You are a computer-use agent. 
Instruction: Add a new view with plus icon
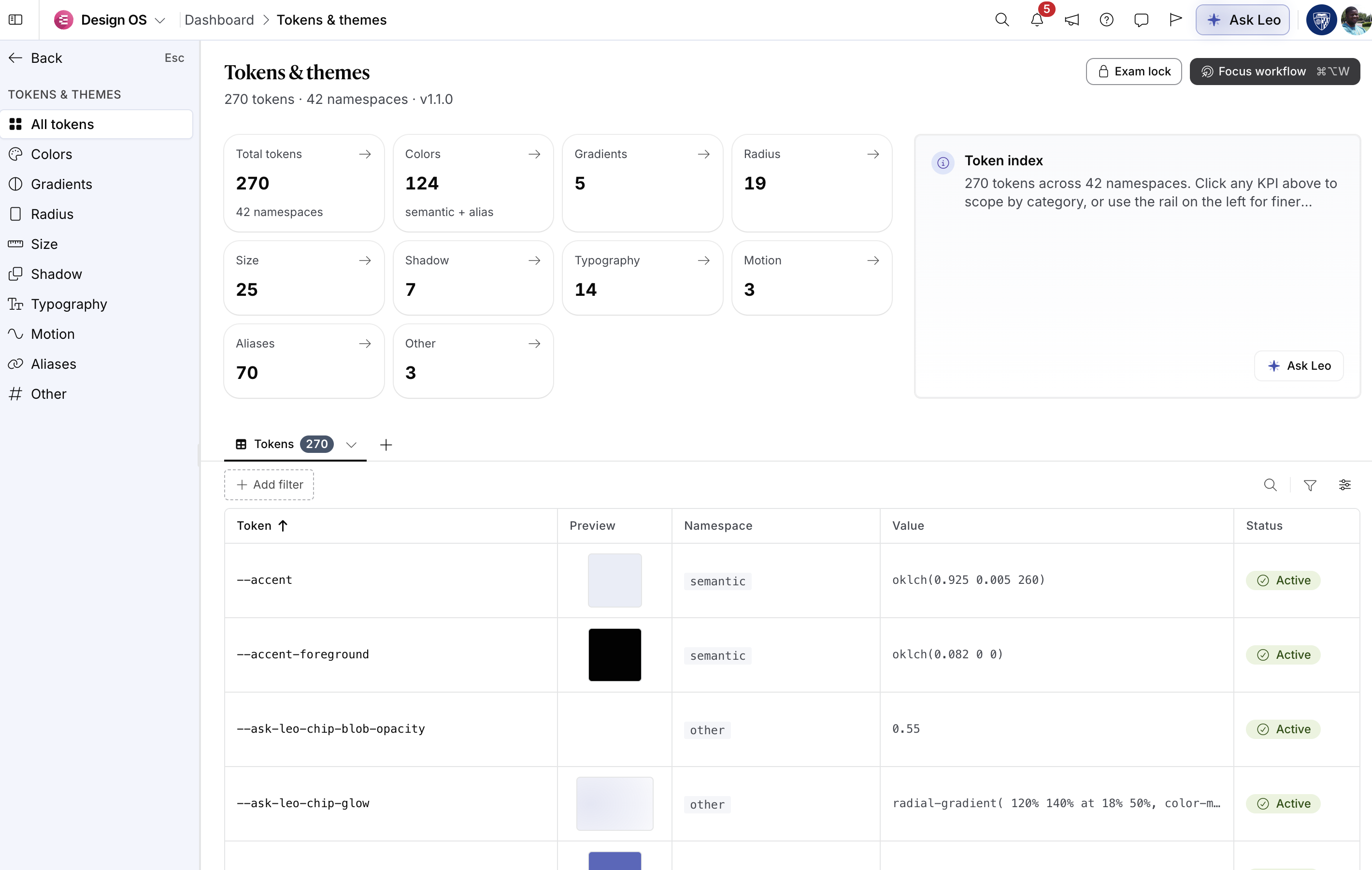386,445
